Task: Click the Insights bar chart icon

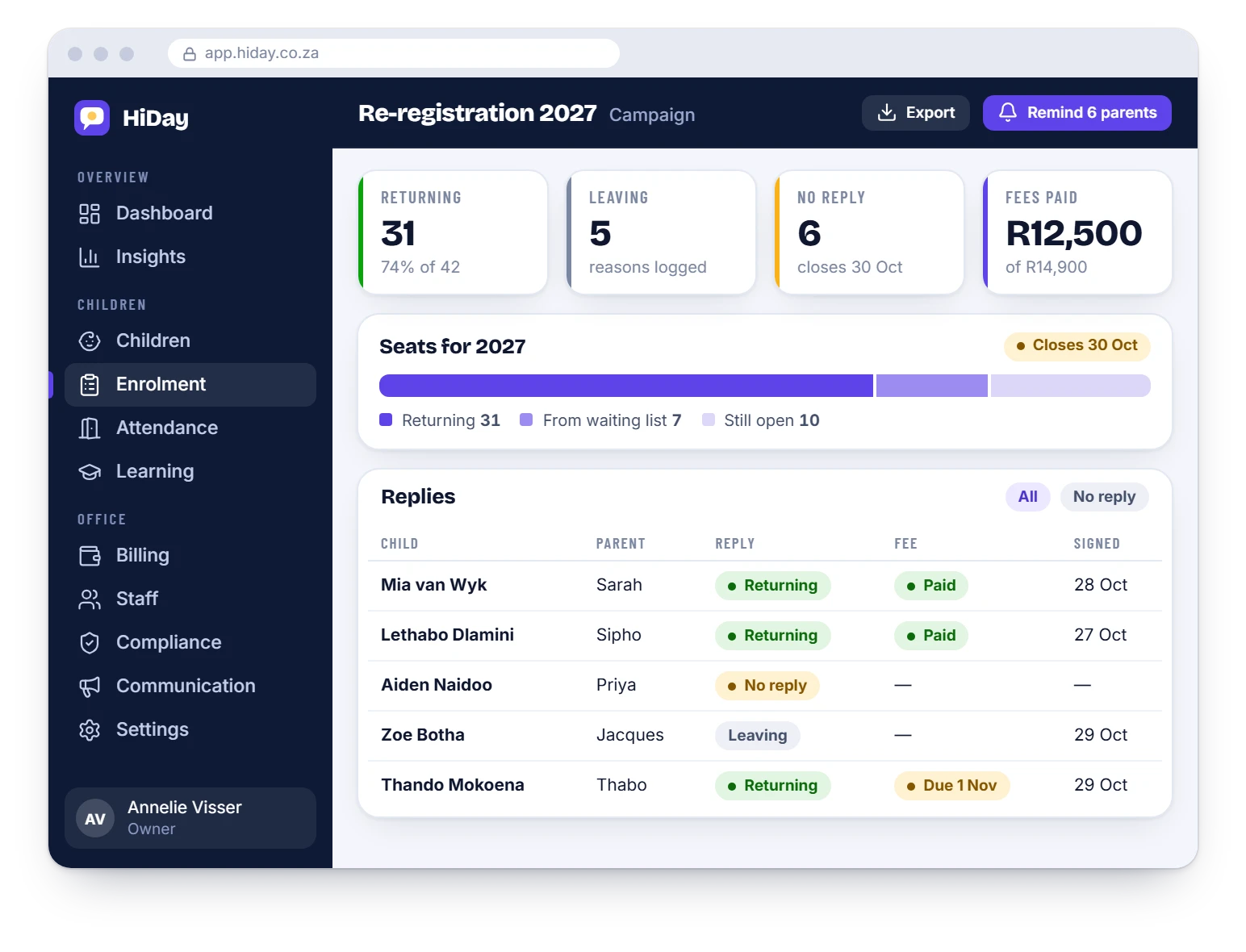Action: click(90, 257)
